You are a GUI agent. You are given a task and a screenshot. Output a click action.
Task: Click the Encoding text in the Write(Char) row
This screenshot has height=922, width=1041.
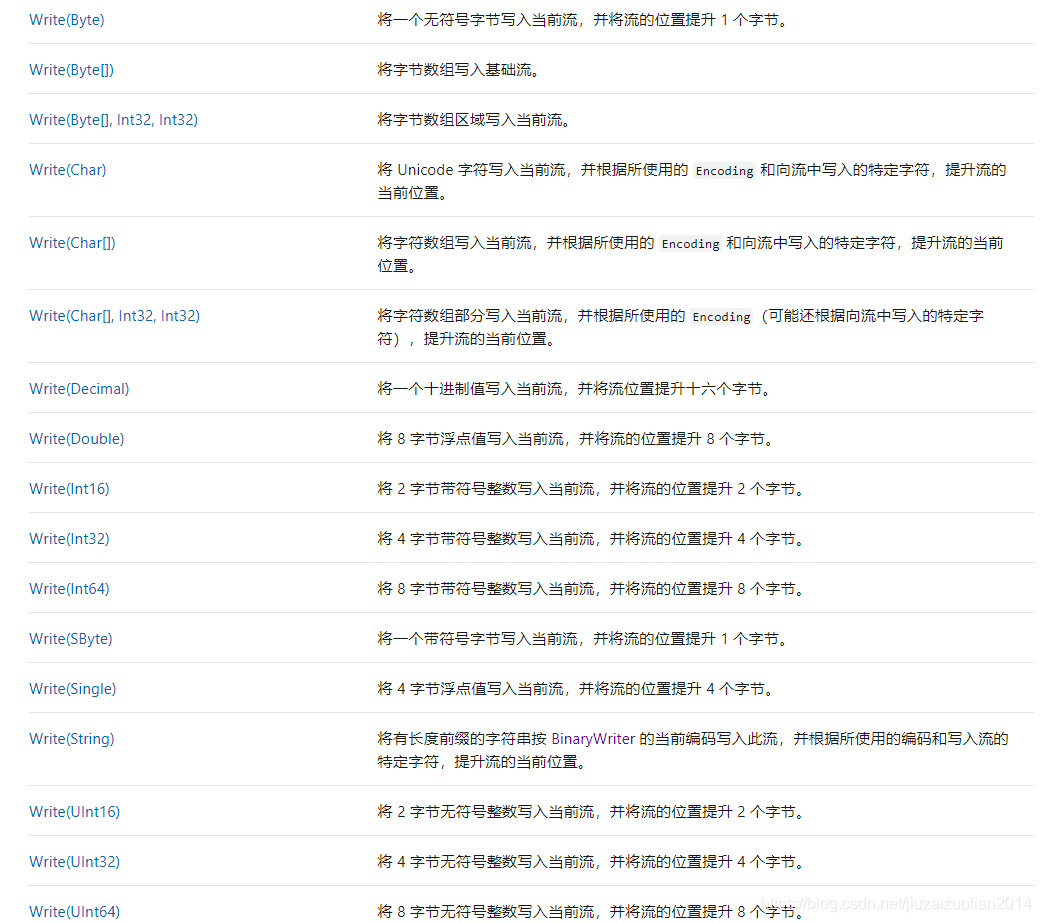pyautogui.click(x=724, y=170)
